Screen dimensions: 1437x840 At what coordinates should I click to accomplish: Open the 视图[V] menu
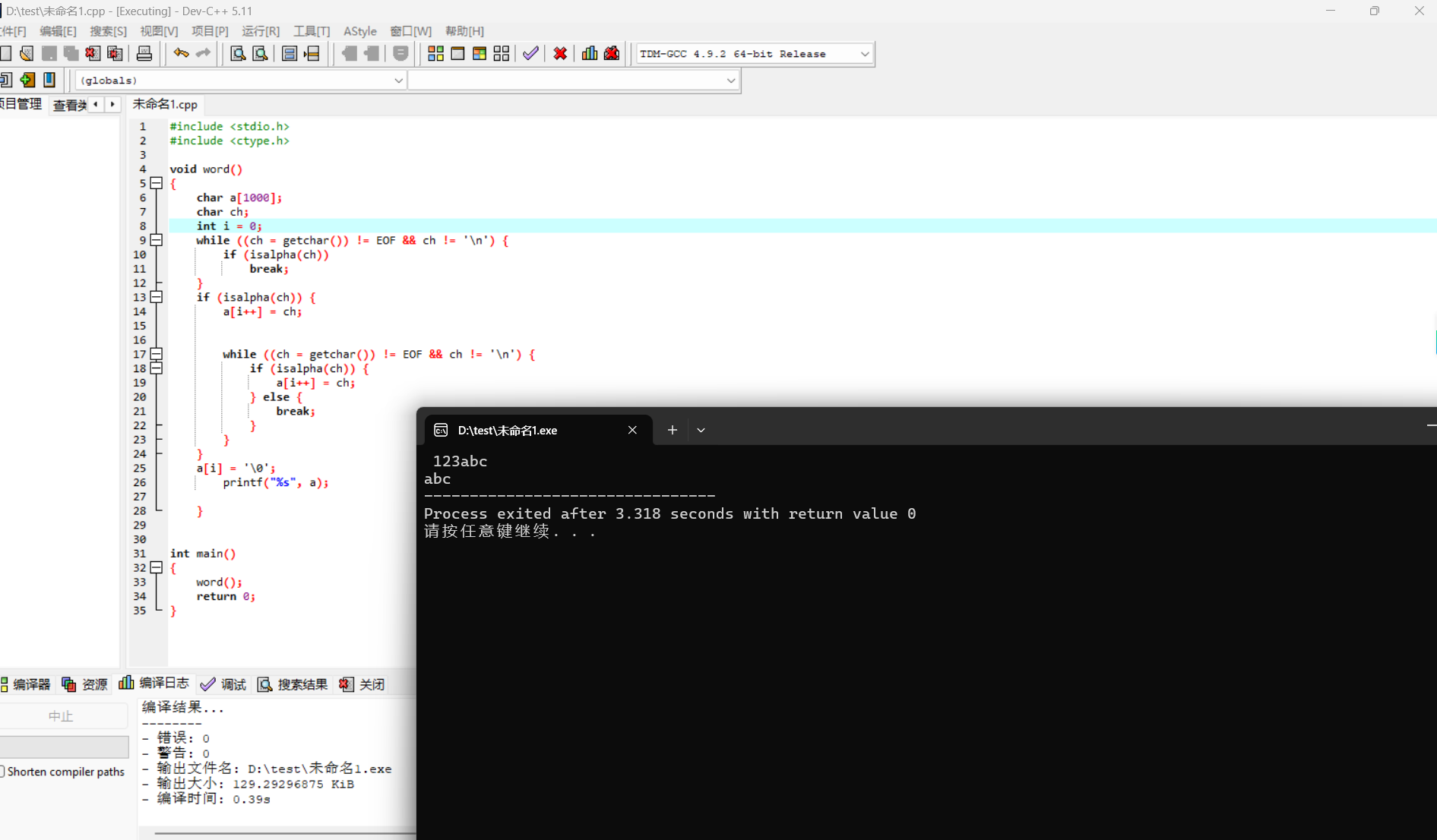tap(159, 31)
